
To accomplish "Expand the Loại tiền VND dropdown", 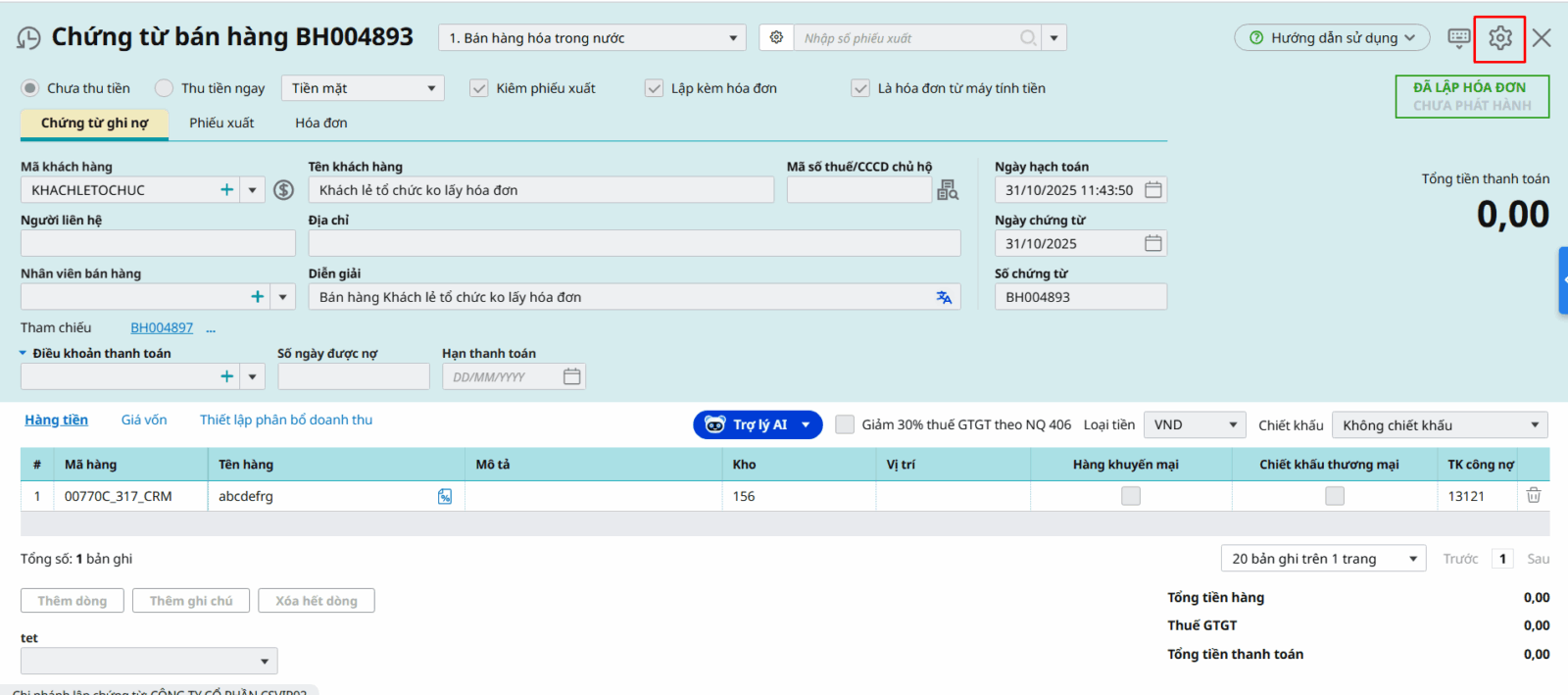I will pos(1194,425).
